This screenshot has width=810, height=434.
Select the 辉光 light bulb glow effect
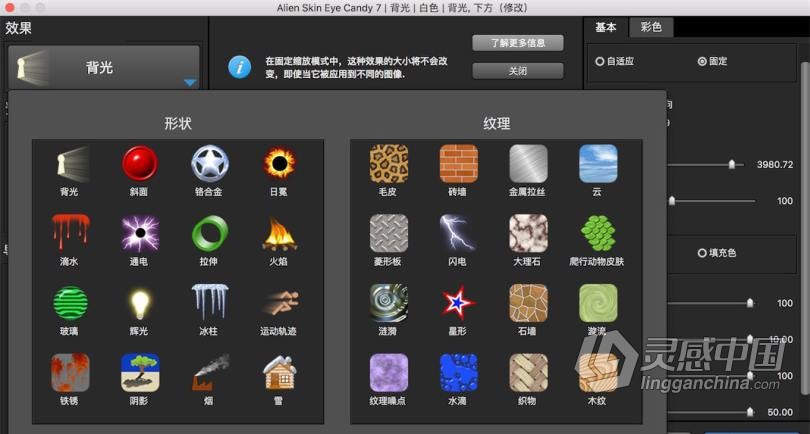pyautogui.click(x=139, y=304)
